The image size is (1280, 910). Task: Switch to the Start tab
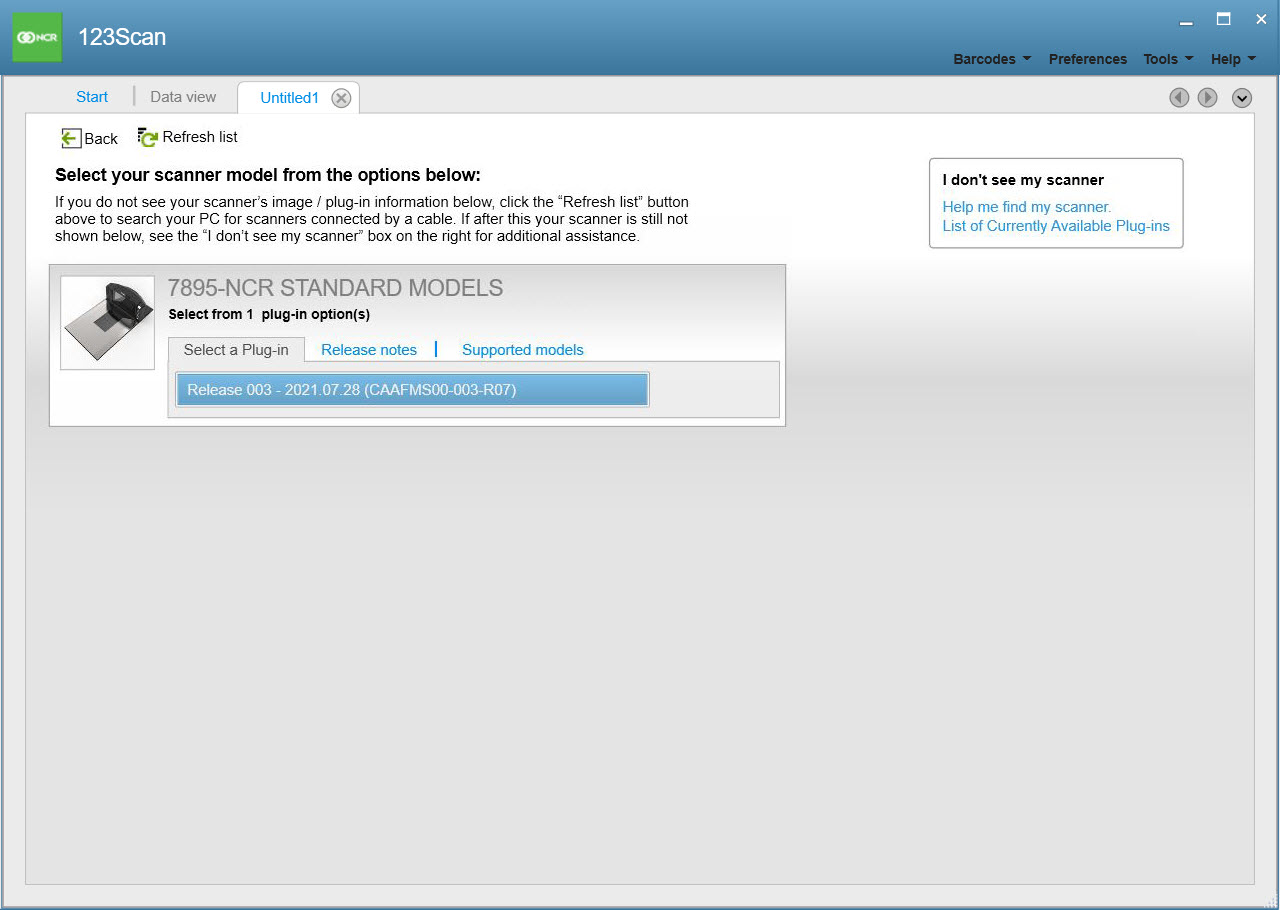click(92, 97)
